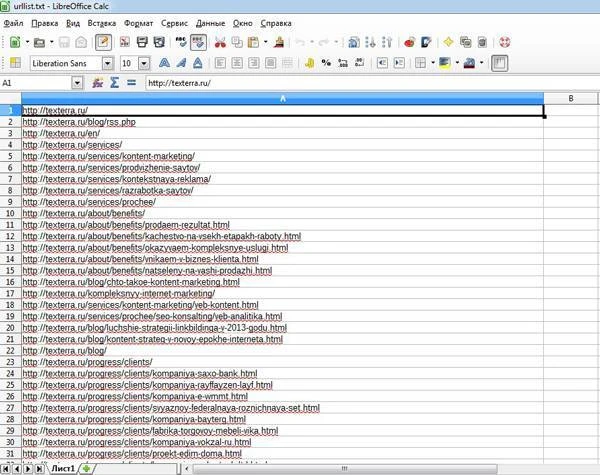Open the new document dropdown arrow

(x=27, y=42)
